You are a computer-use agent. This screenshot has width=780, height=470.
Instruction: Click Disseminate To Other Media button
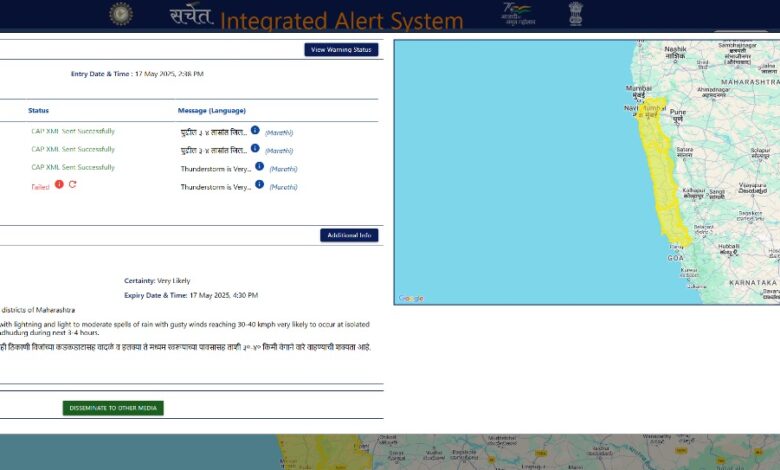[113, 408]
